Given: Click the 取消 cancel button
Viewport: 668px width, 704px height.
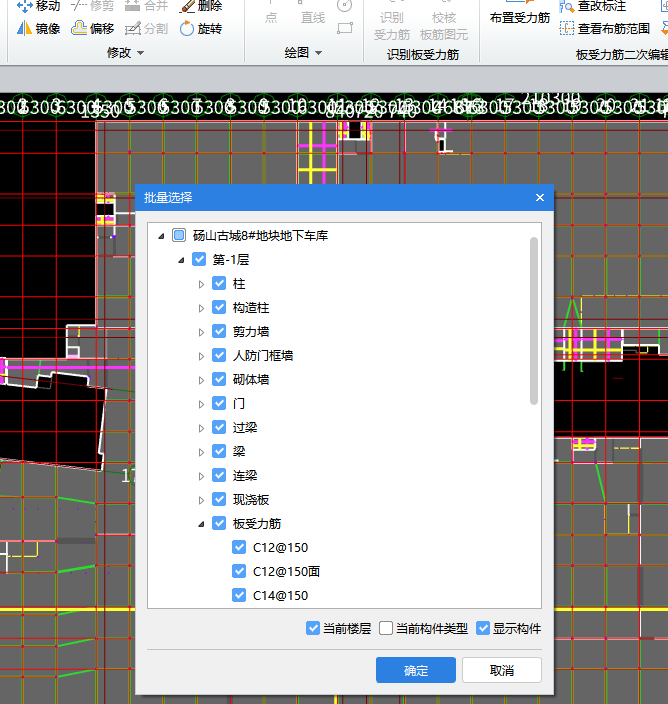Looking at the screenshot, I should 502,670.
